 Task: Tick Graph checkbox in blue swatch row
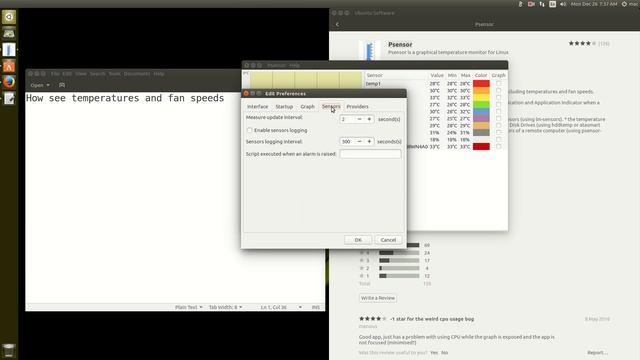(498, 111)
